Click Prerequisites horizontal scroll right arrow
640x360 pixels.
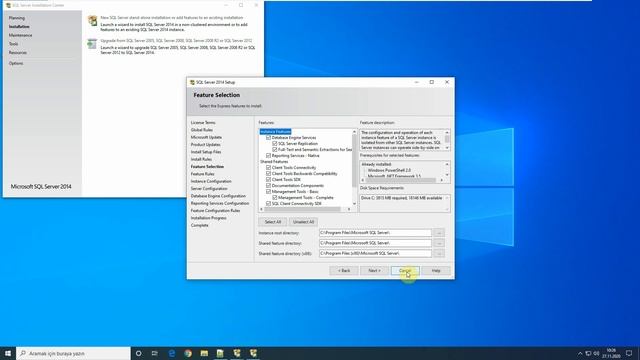442,180
